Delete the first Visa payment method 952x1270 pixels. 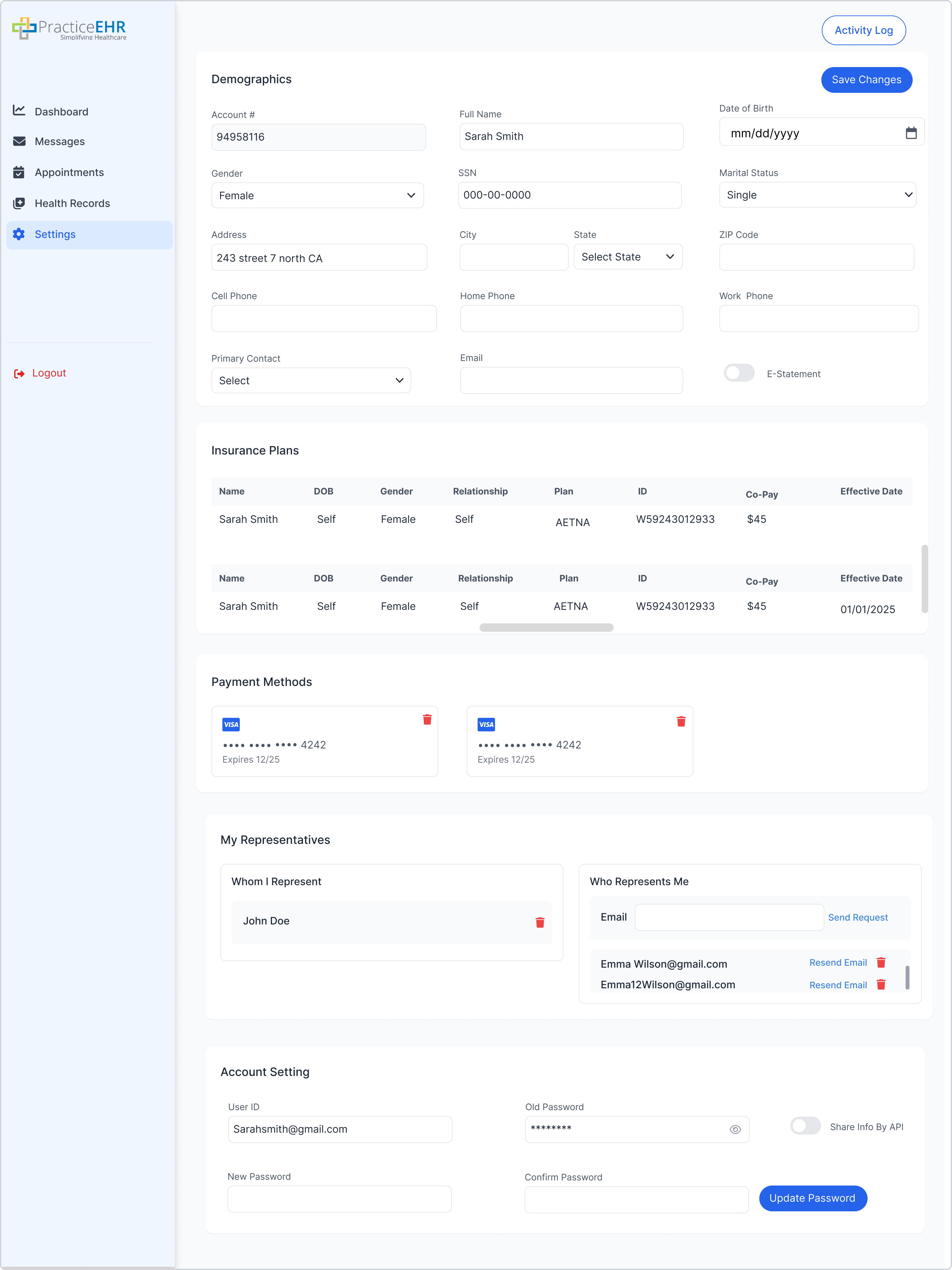427,719
